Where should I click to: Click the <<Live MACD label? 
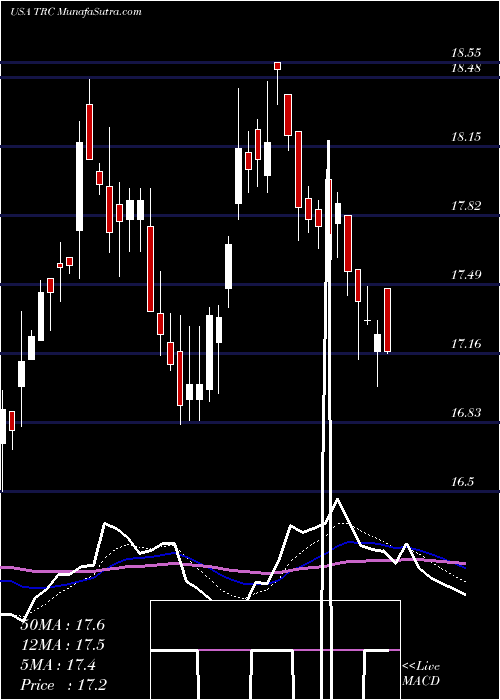coord(421,674)
